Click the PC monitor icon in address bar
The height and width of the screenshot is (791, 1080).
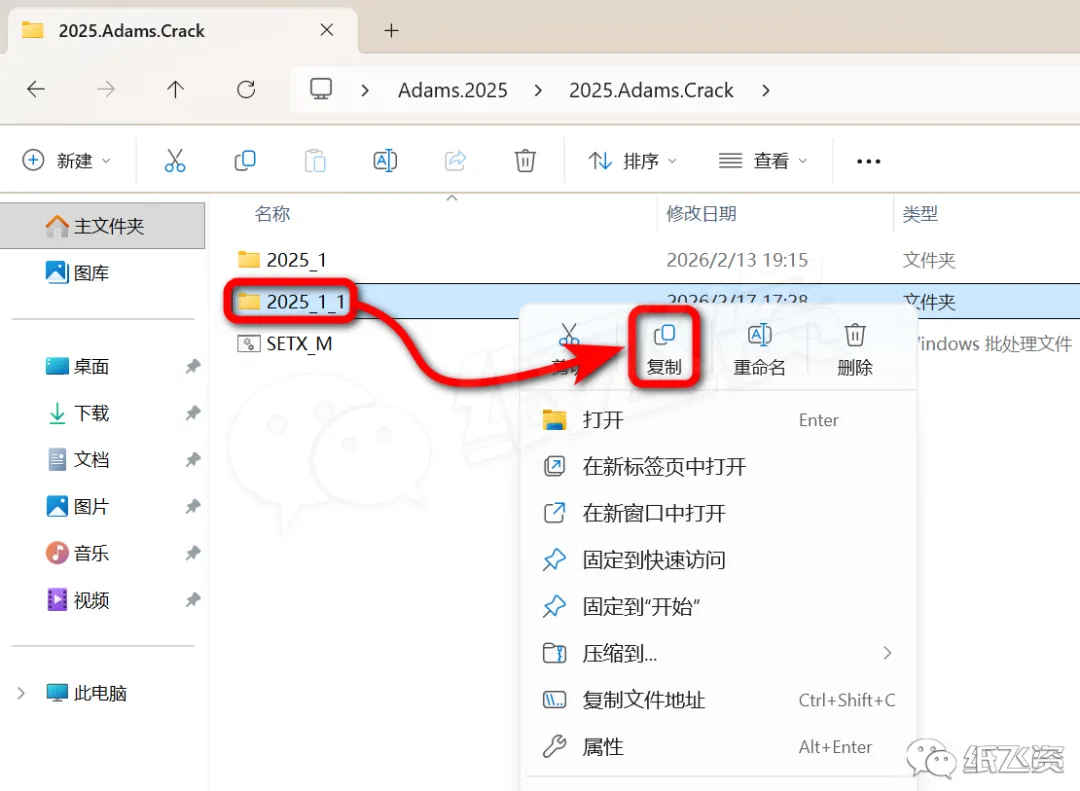[x=321, y=90]
